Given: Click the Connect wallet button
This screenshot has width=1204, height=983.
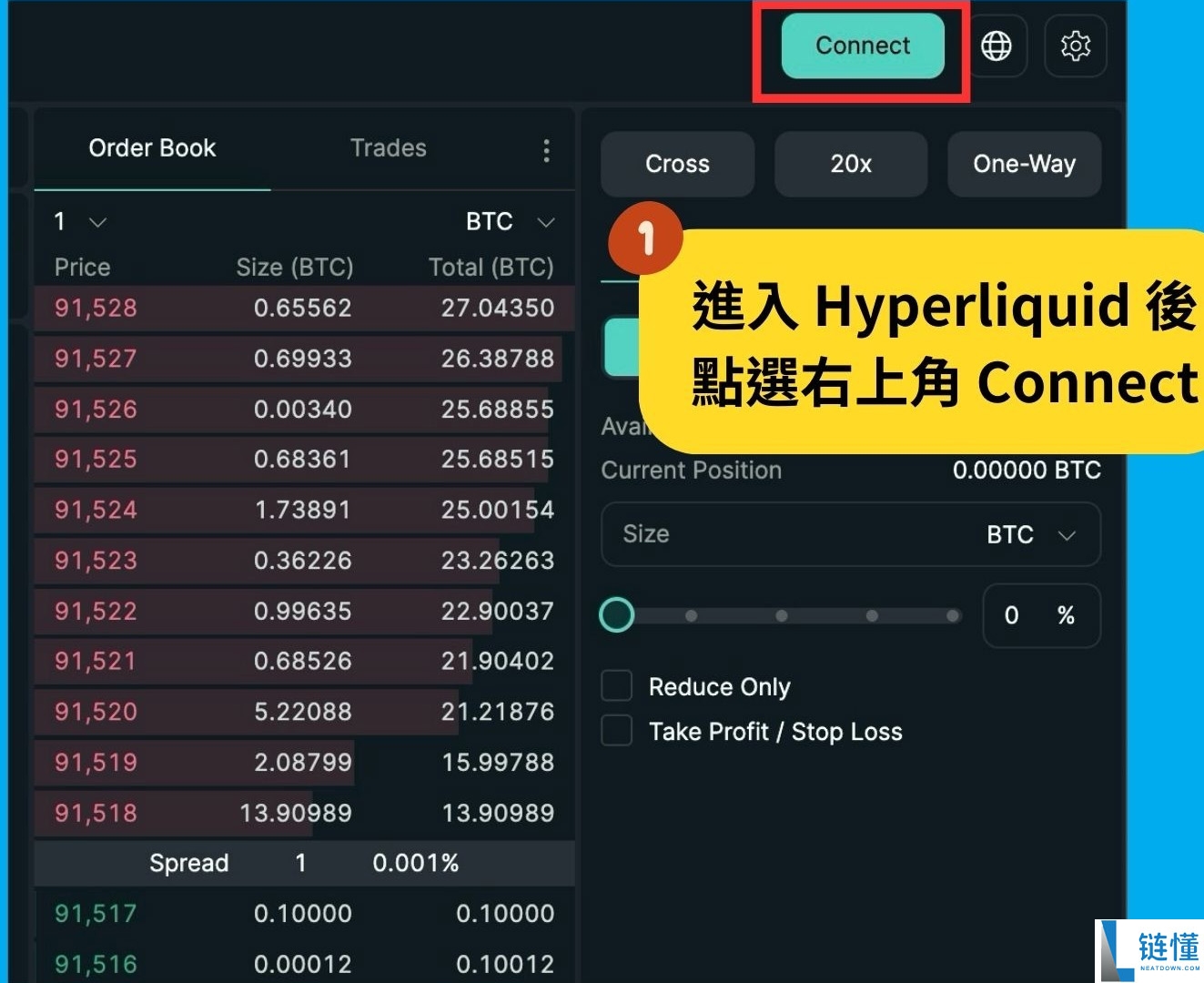Looking at the screenshot, I should [x=863, y=46].
